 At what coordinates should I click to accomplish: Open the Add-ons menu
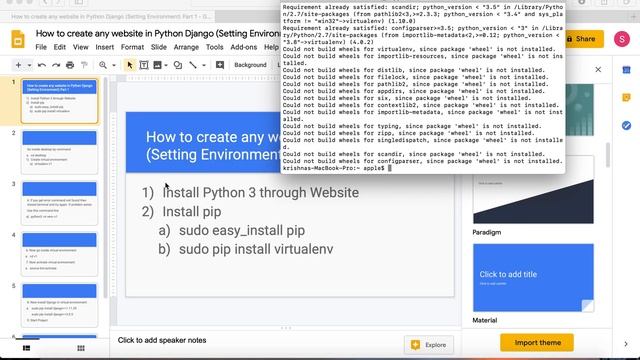click(244, 47)
